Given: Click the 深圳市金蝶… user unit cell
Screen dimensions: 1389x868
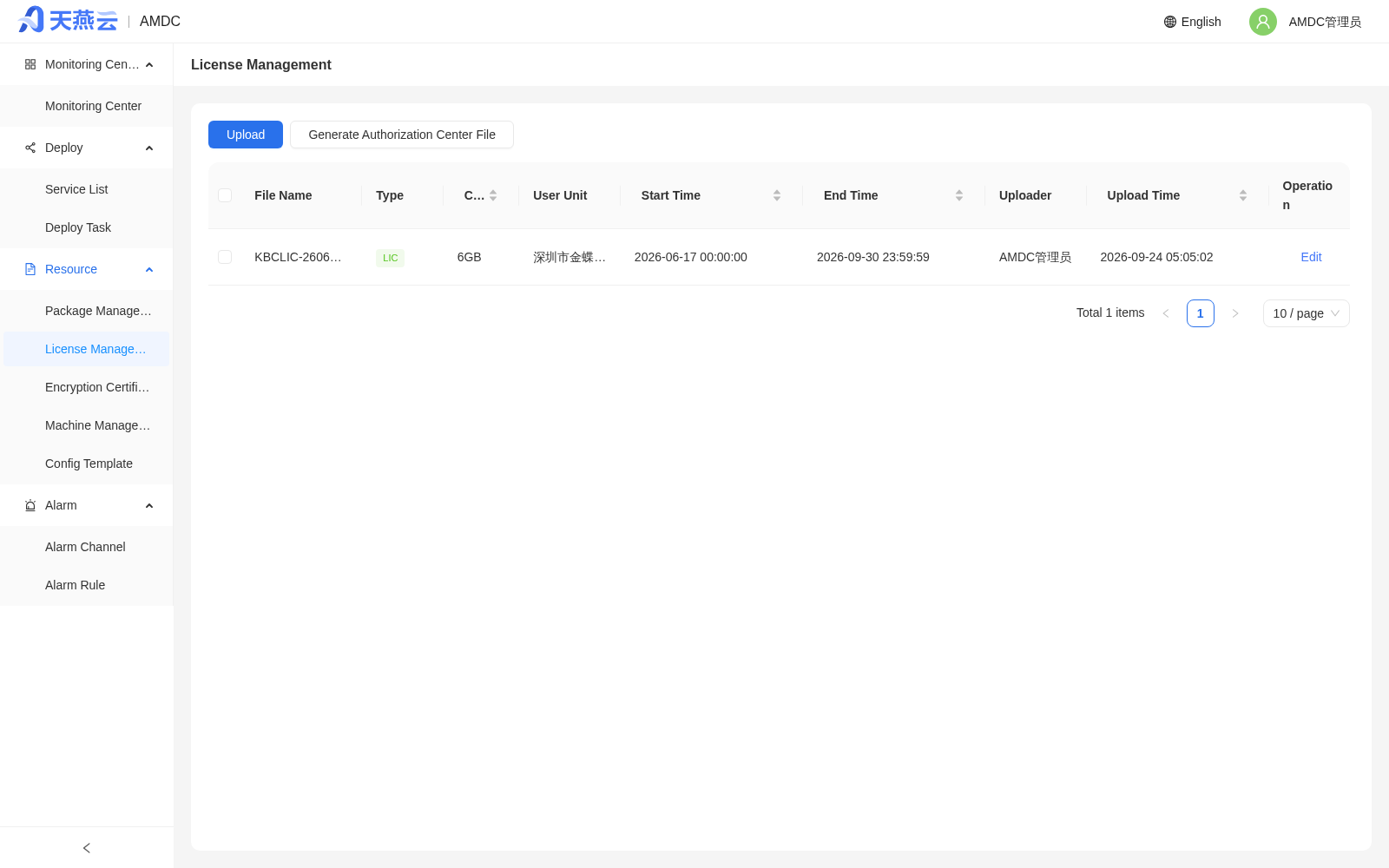Looking at the screenshot, I should tap(569, 257).
